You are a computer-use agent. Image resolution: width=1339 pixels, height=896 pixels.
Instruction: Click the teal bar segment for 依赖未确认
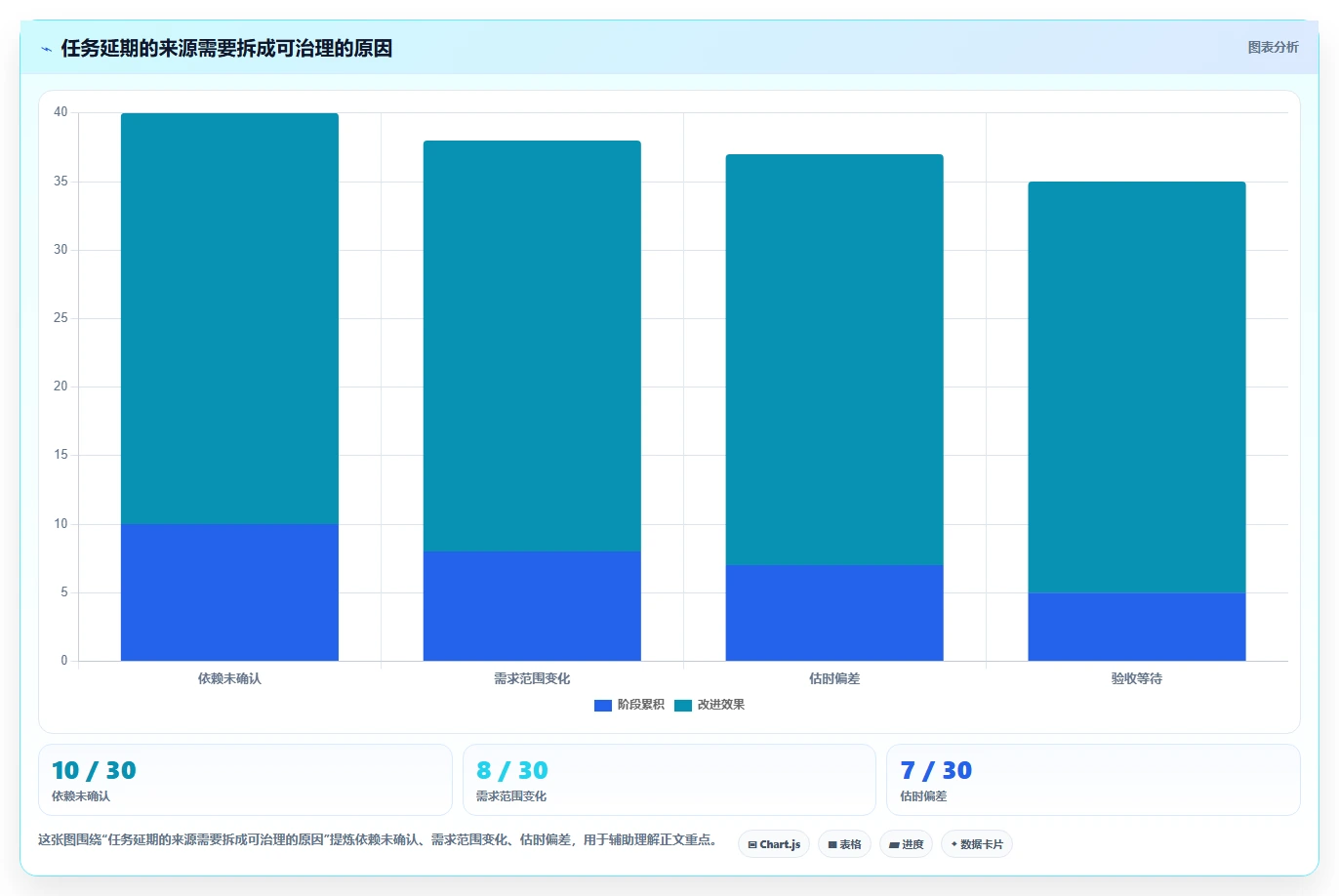point(229,318)
